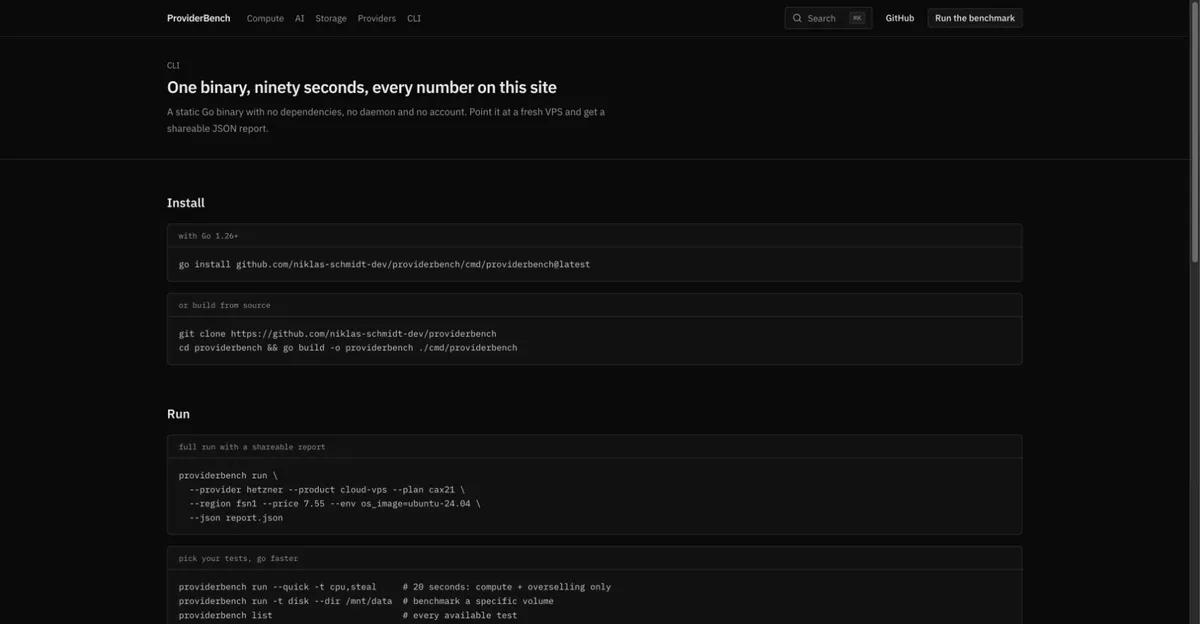Click the Install section heading
Viewport: 1200px width, 624px height.
tap(186, 202)
